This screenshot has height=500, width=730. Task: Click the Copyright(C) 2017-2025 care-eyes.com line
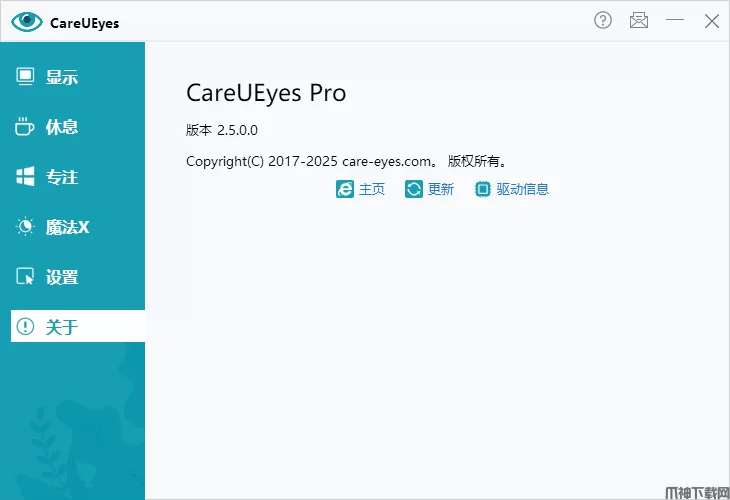tap(346, 161)
